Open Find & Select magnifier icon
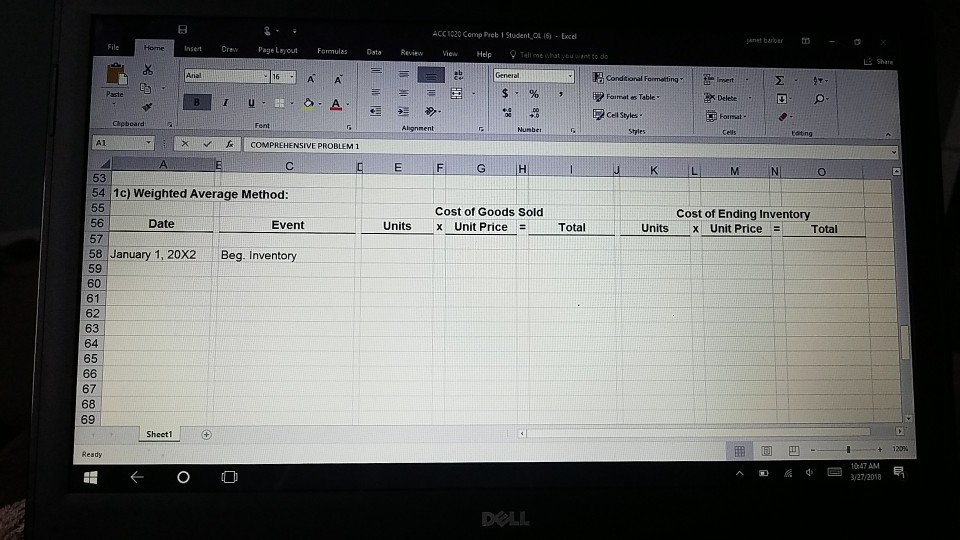The height and width of the screenshot is (540, 960). [x=819, y=99]
